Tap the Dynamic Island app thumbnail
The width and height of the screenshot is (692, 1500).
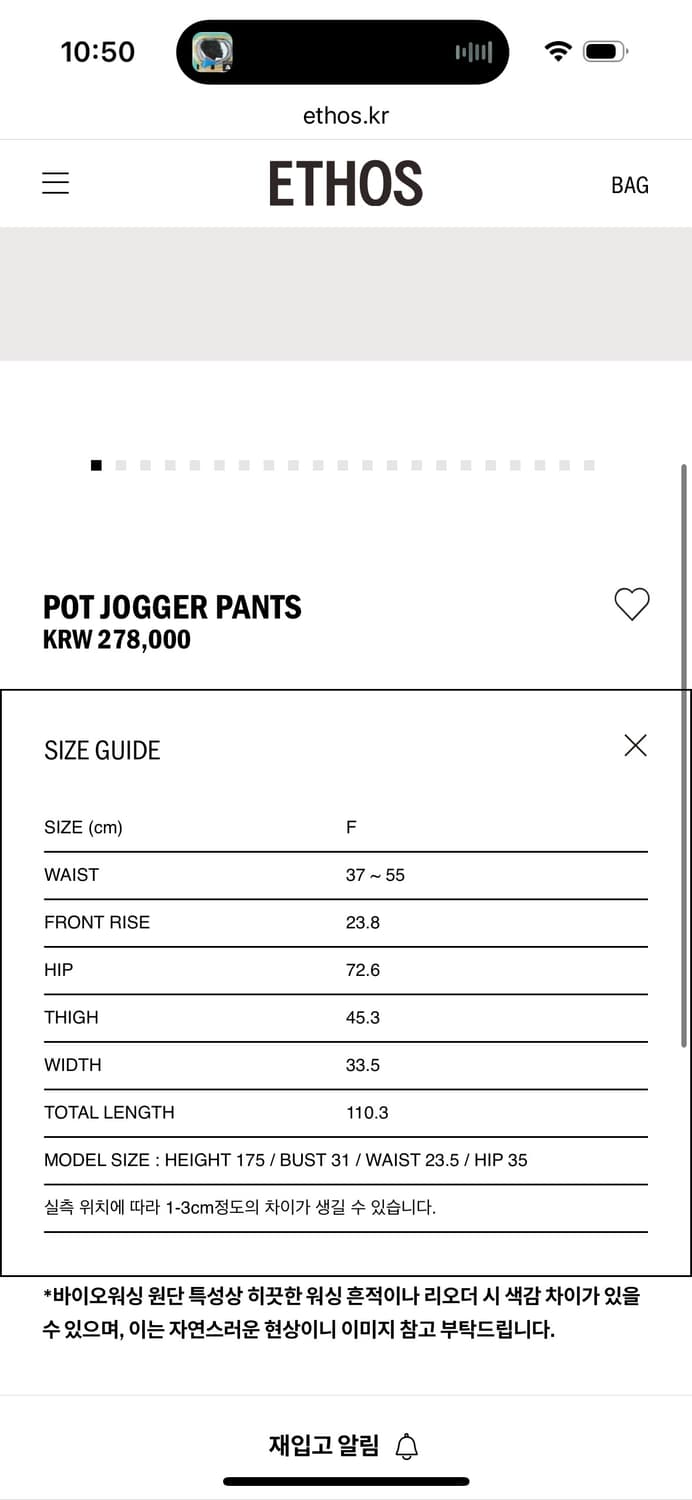click(x=212, y=52)
